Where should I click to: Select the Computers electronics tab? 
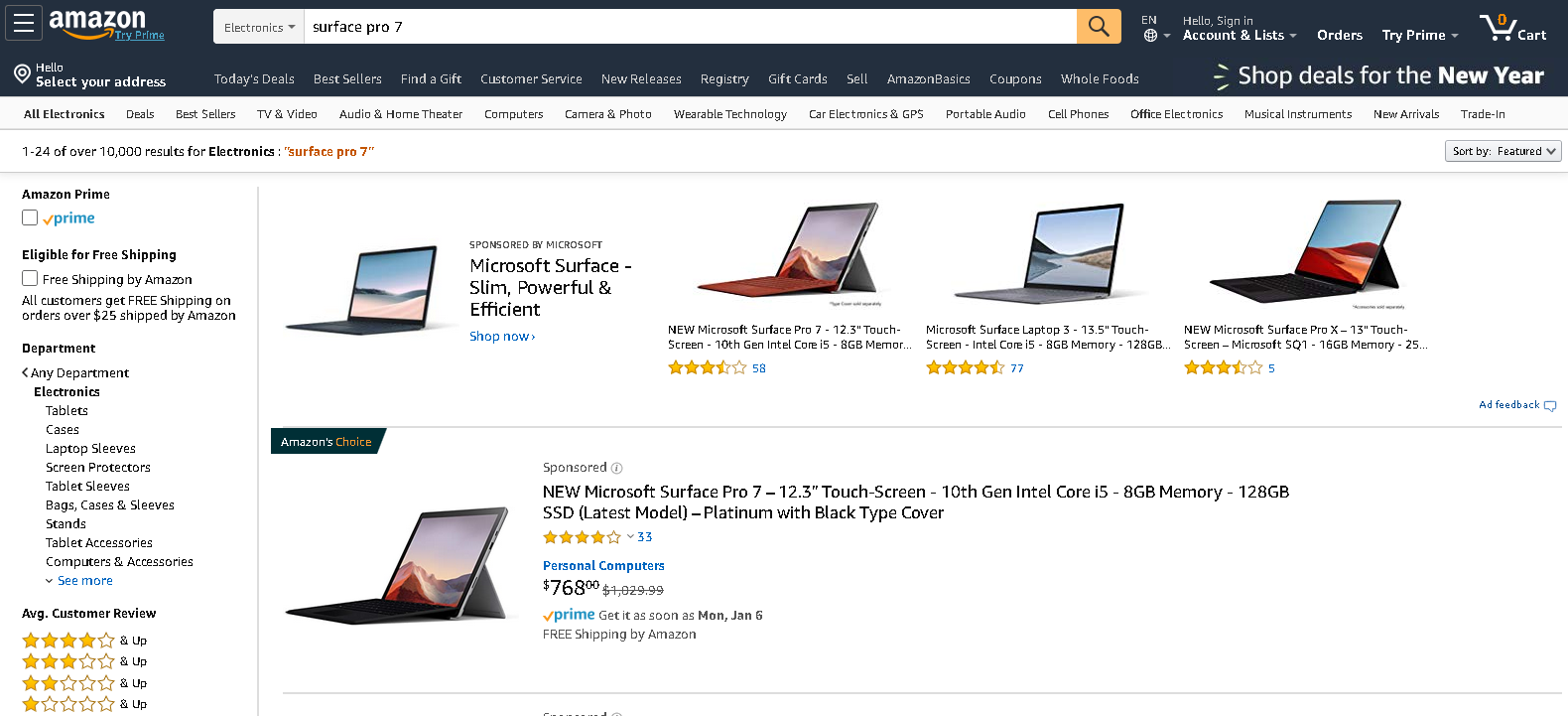pos(513,114)
